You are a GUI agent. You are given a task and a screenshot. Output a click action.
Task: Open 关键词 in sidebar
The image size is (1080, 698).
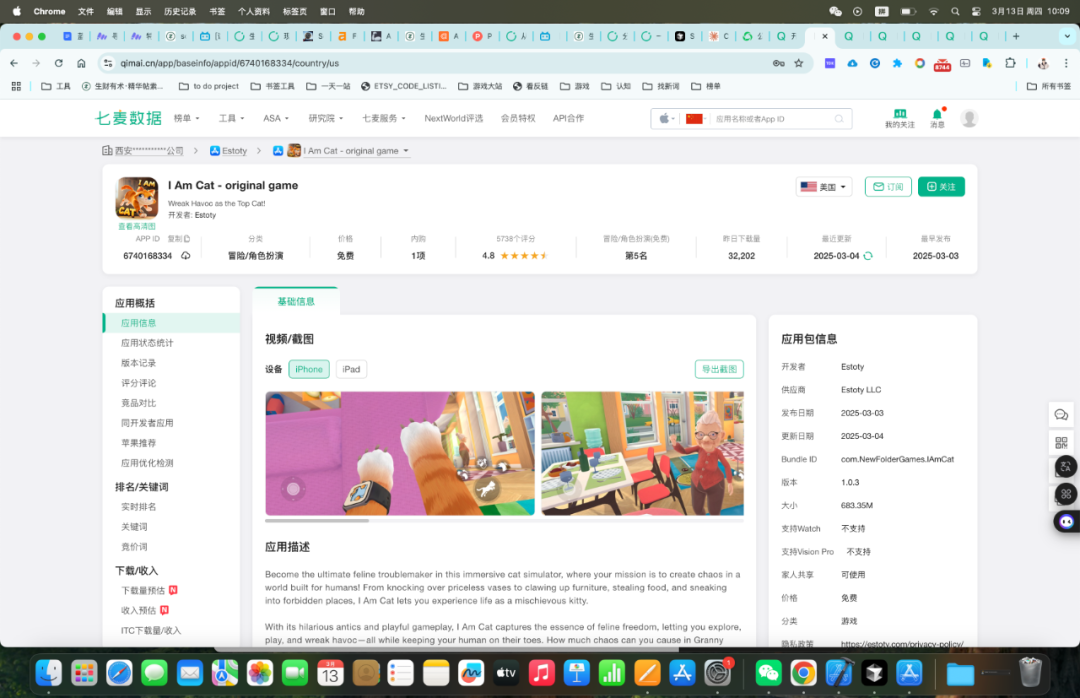click(x=134, y=526)
